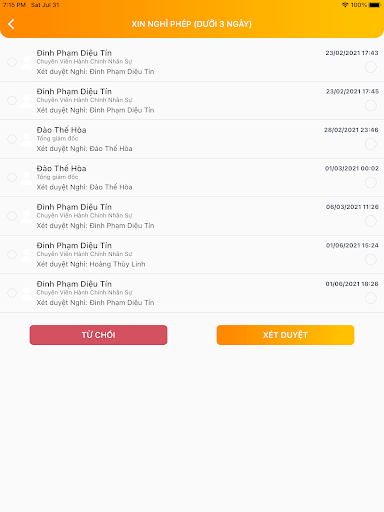384x512 pixels.
Task: Open Đinh Phạm Diệu Tín request at 11:26
Action: [192, 216]
